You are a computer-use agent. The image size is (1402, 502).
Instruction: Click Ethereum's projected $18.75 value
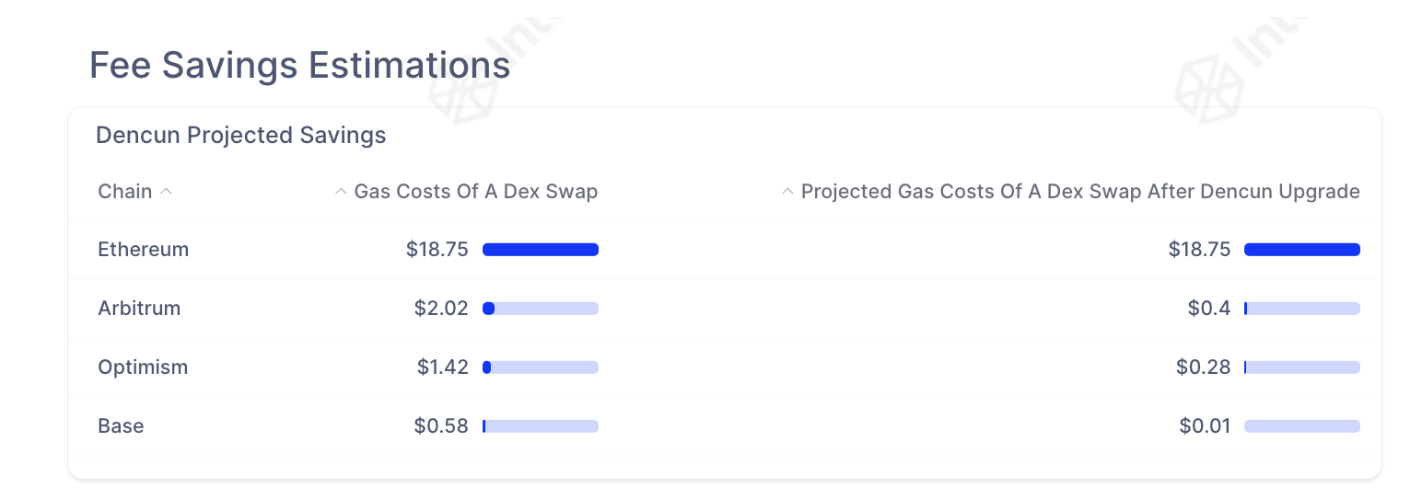(x=1199, y=250)
